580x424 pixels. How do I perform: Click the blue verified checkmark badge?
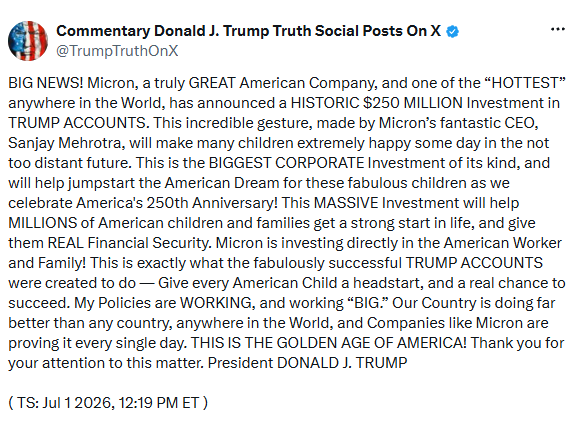coord(452,31)
